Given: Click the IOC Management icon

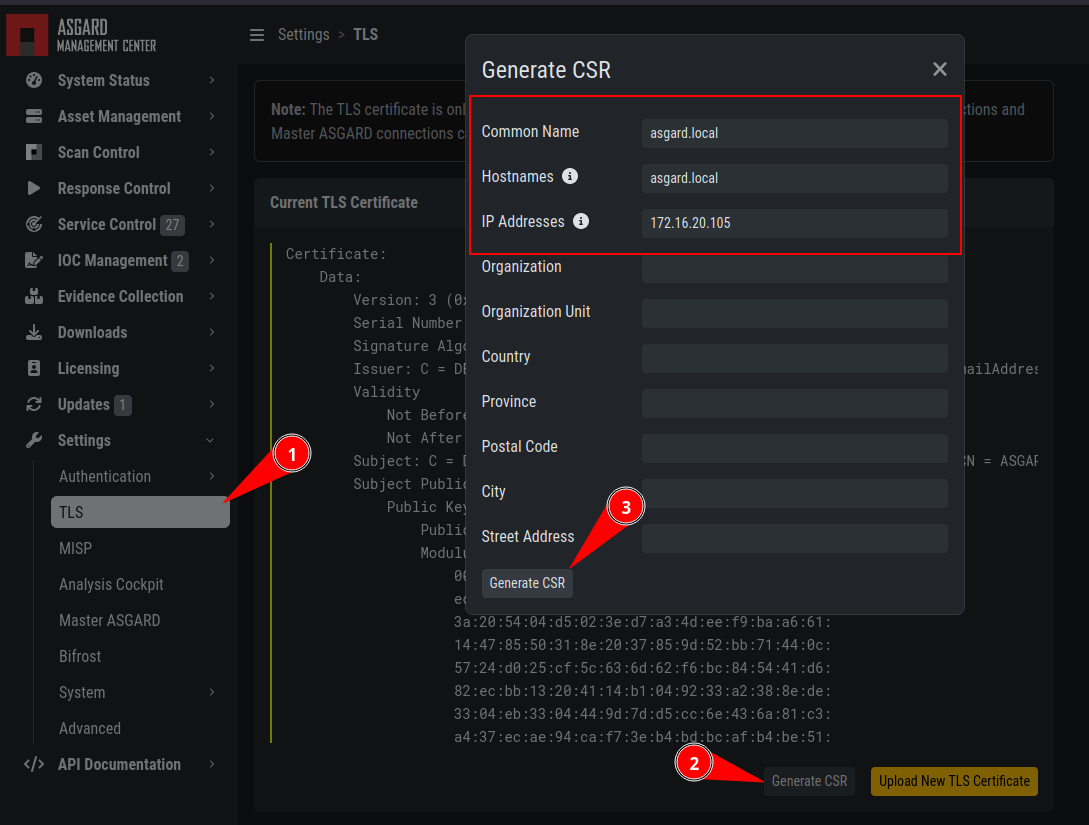Looking at the screenshot, I should point(33,260).
